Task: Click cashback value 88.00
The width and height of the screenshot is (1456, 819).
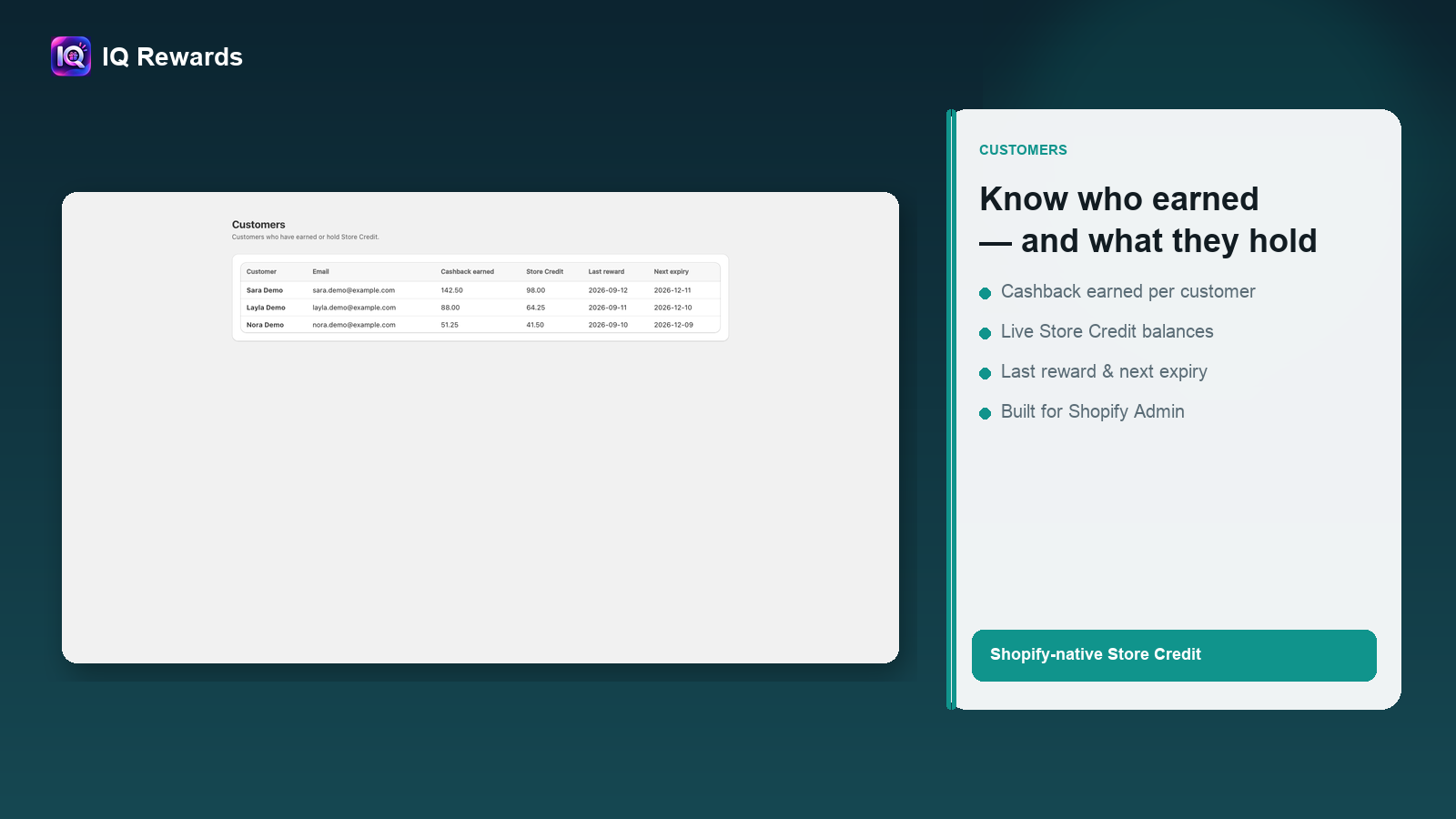Action: coord(450,308)
